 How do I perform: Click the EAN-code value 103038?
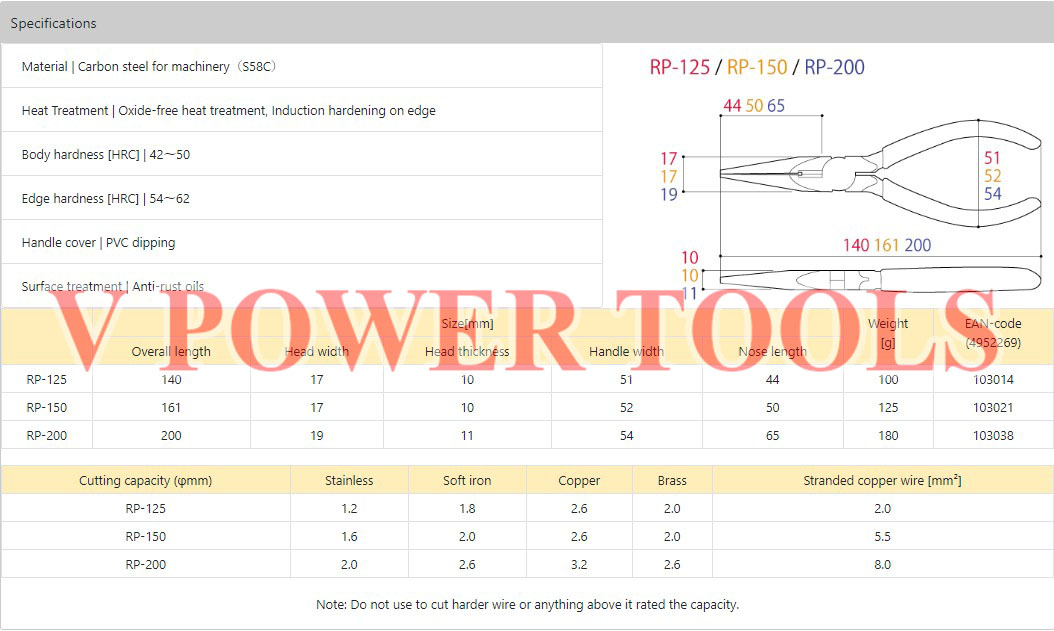click(x=992, y=435)
